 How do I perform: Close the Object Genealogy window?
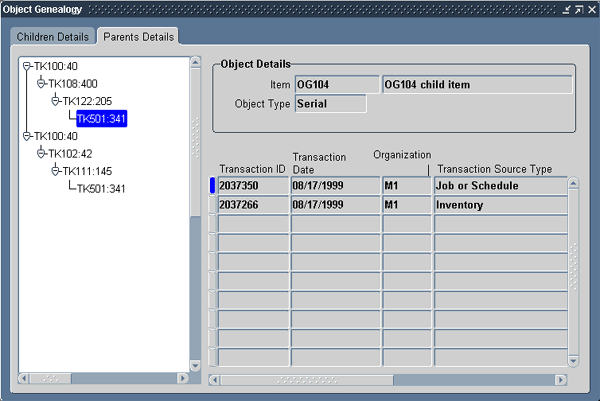pos(592,10)
